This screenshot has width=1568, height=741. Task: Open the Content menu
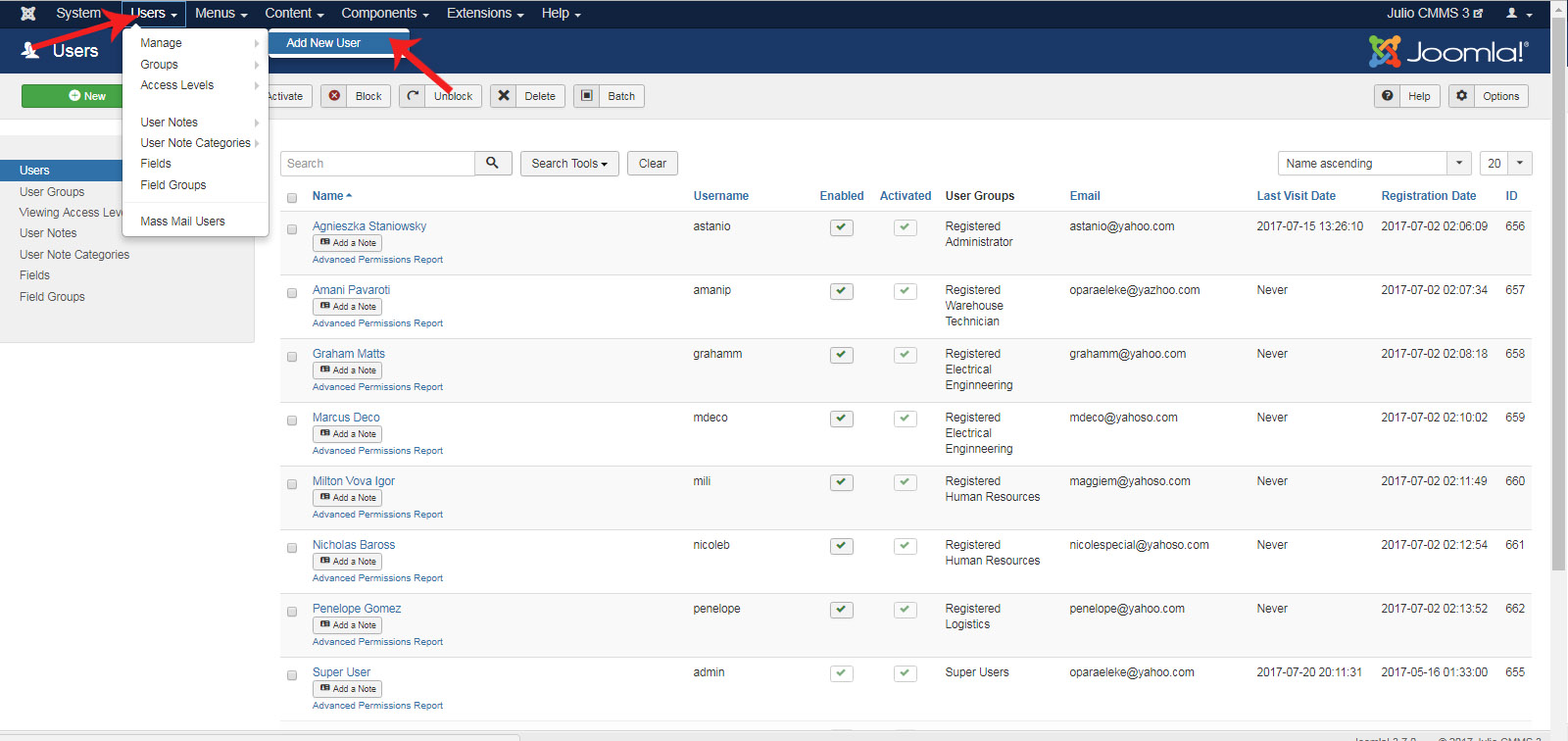(x=294, y=14)
